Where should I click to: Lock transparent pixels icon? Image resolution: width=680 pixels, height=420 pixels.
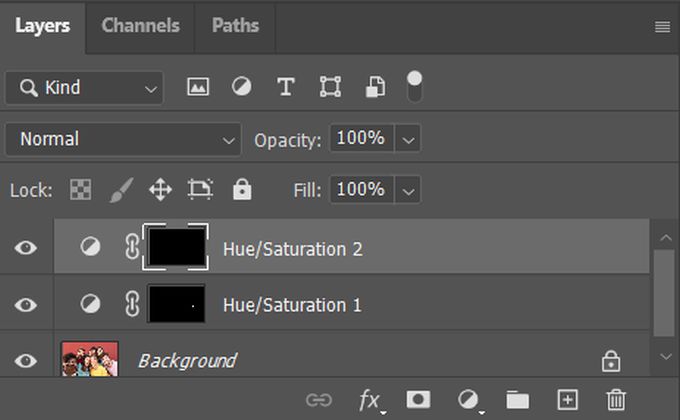click(79, 189)
